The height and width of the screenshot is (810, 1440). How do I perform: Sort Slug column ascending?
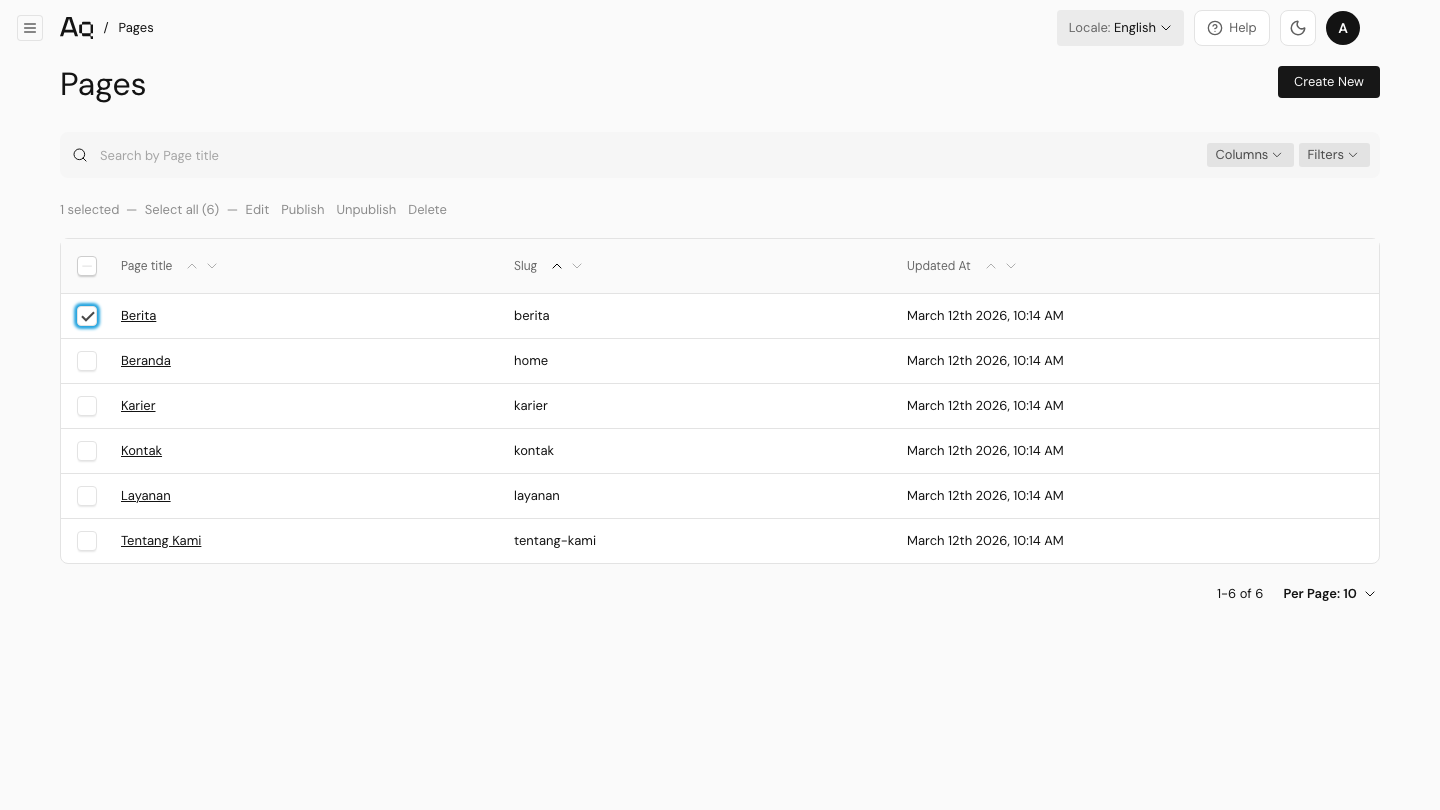[557, 266]
